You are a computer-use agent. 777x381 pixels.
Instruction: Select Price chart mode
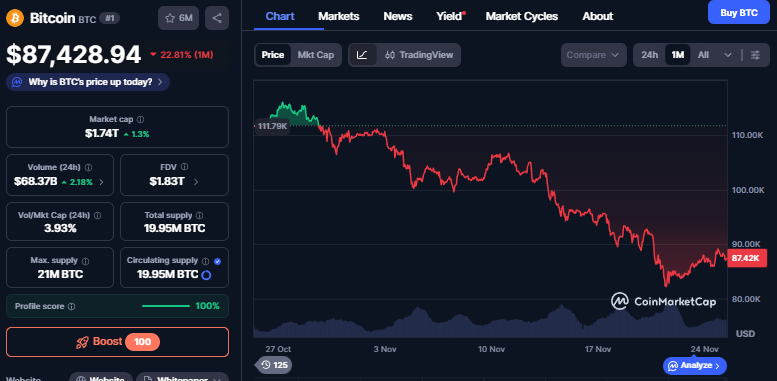[273, 55]
